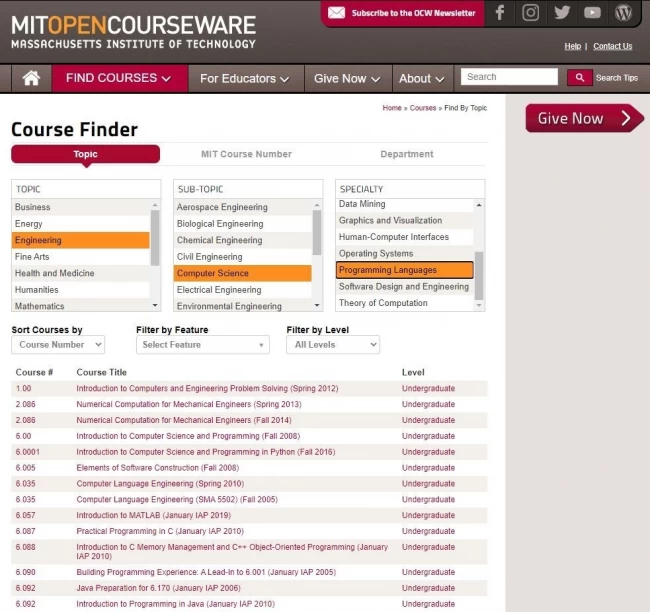Select the Programming Languages specialty
Screen dimensions: 650x612
405,270
